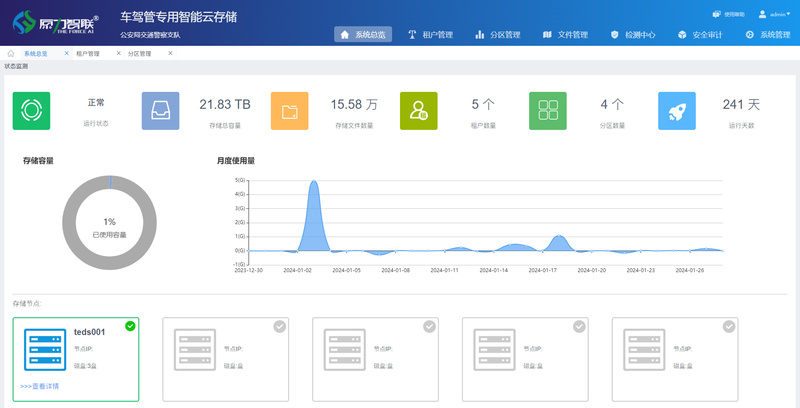Screen dimensions: 800x408
Task: Open the 安全审计 navigation menu
Action: pos(701,35)
